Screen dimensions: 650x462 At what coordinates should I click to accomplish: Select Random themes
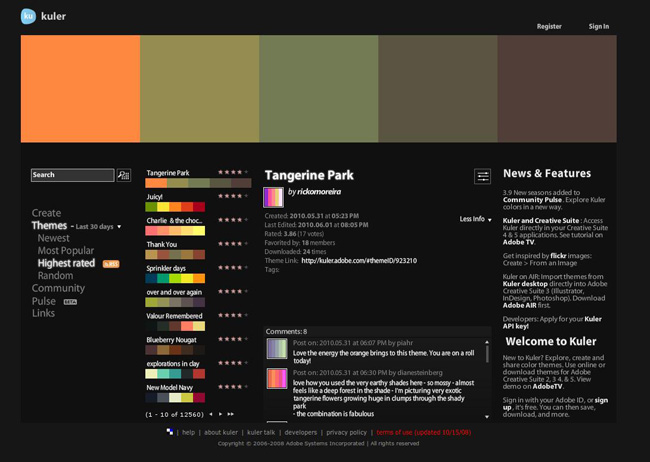click(x=55, y=276)
